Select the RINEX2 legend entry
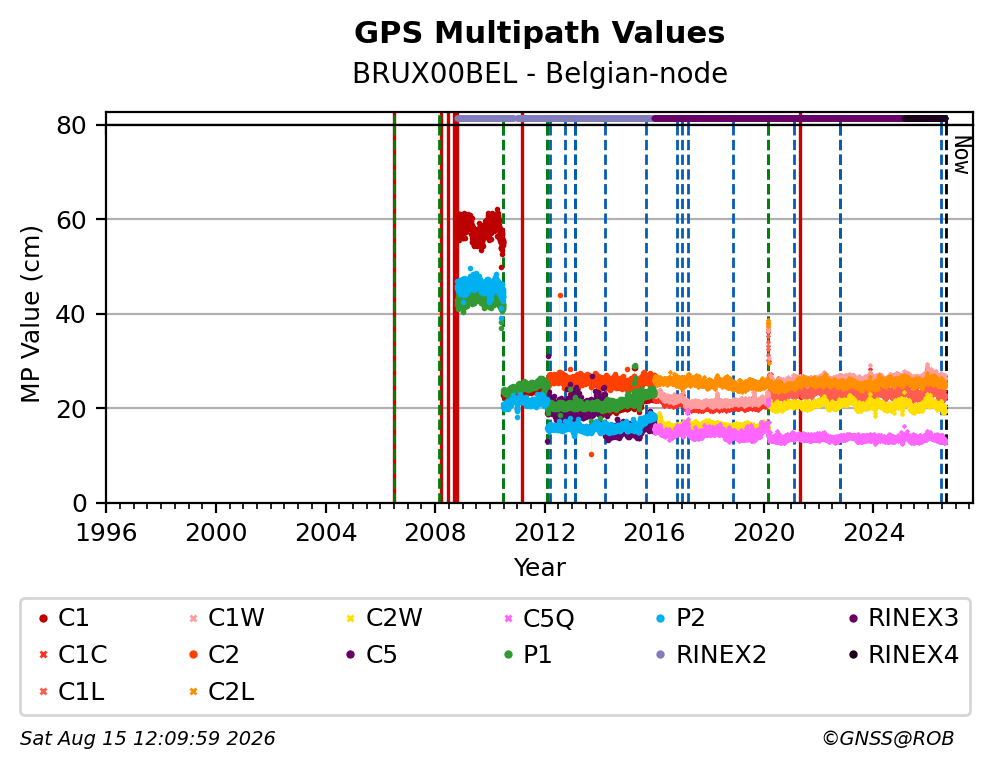Image resolution: width=992 pixels, height=769 pixels. click(711, 655)
